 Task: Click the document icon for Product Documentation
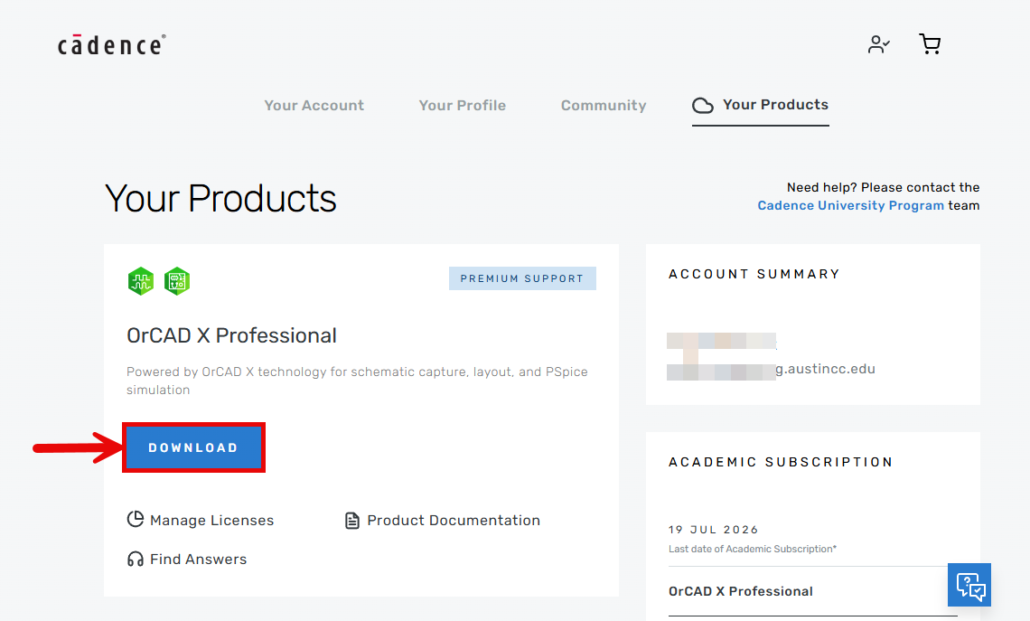pyautogui.click(x=352, y=520)
